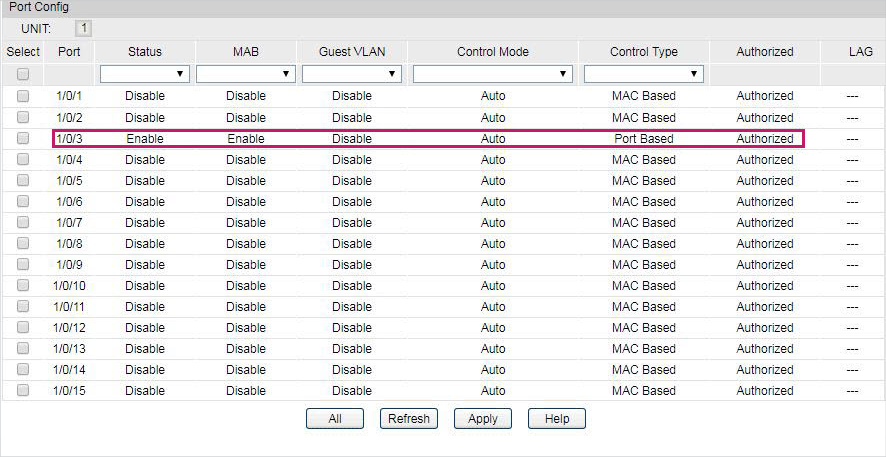
Task: Click the Authorized column header
Action: (x=764, y=51)
